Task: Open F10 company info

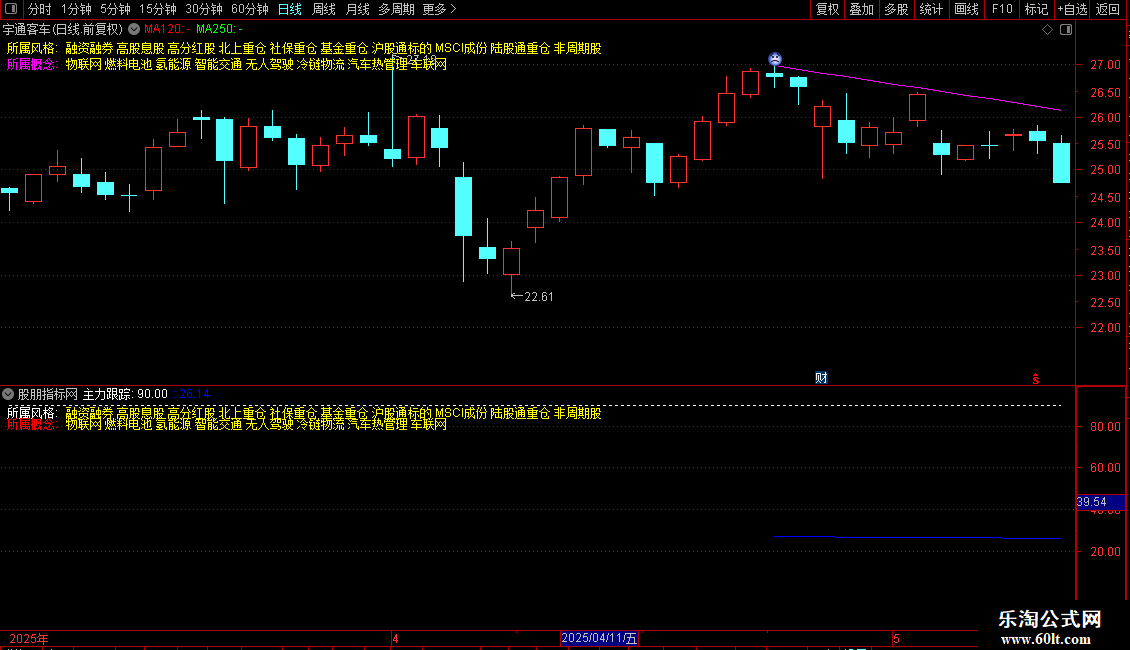Action: pos(1002,9)
